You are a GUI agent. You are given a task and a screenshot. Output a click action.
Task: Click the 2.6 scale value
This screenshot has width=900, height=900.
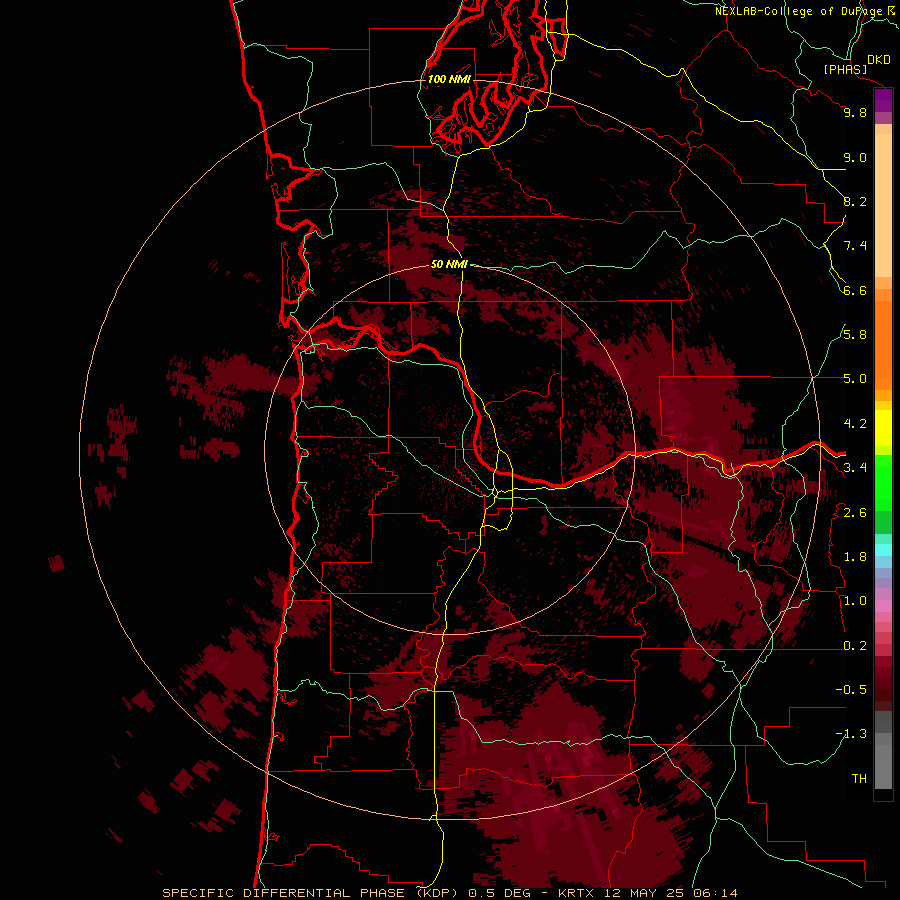pos(855,513)
